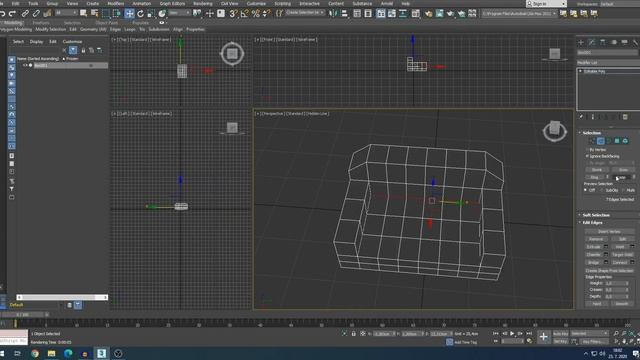640x360 pixels.
Task: Open the Modify command panel tab
Action: click(x=592, y=42)
